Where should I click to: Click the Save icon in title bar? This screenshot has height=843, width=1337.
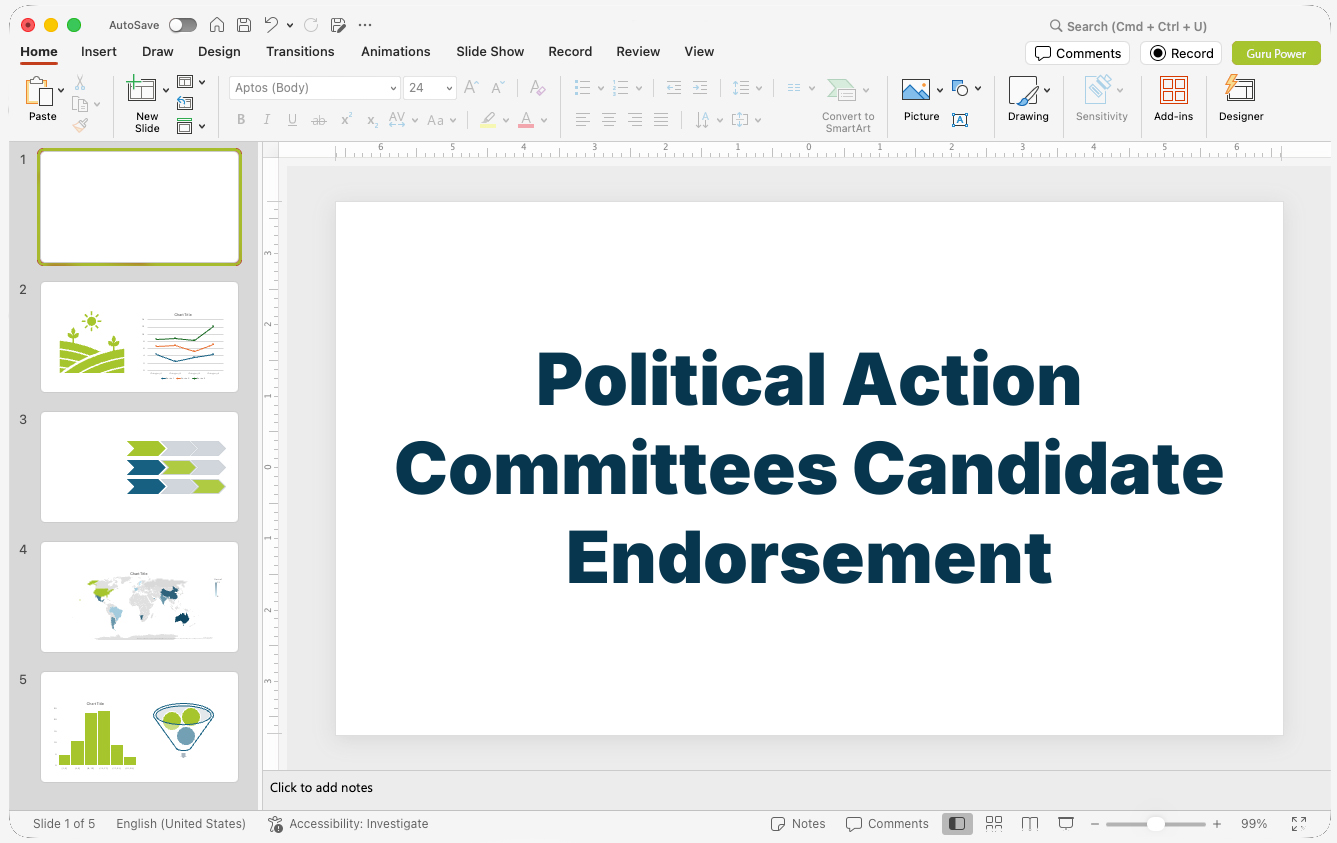244,25
